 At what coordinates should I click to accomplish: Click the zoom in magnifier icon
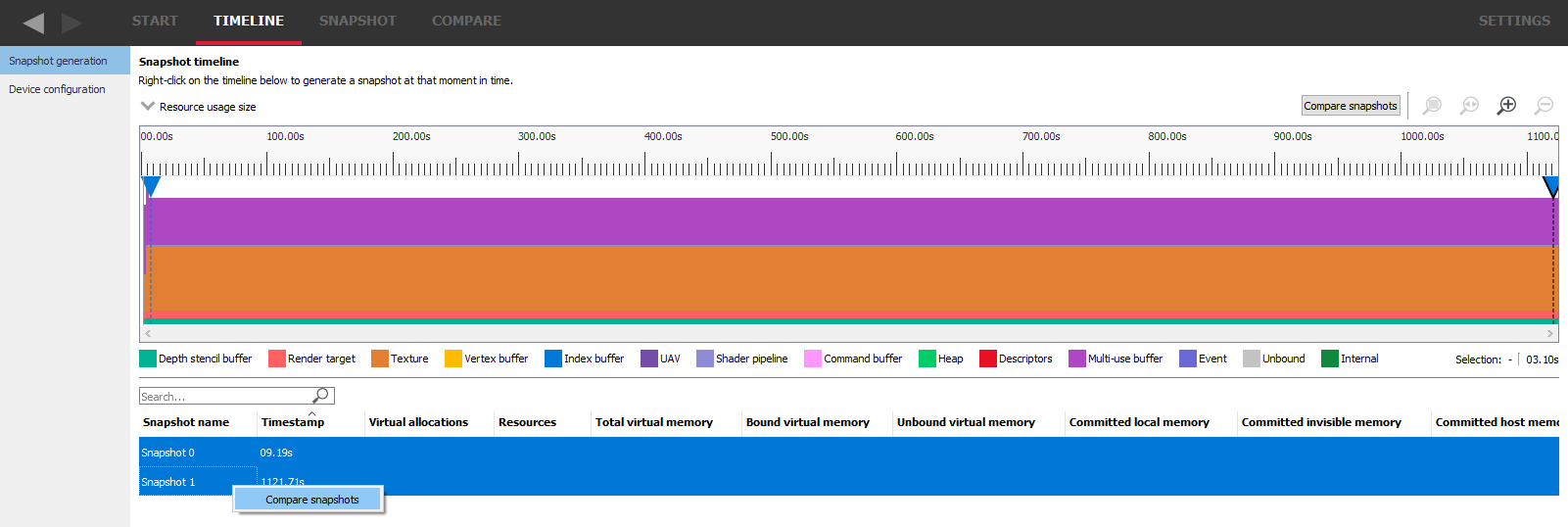coord(1506,106)
